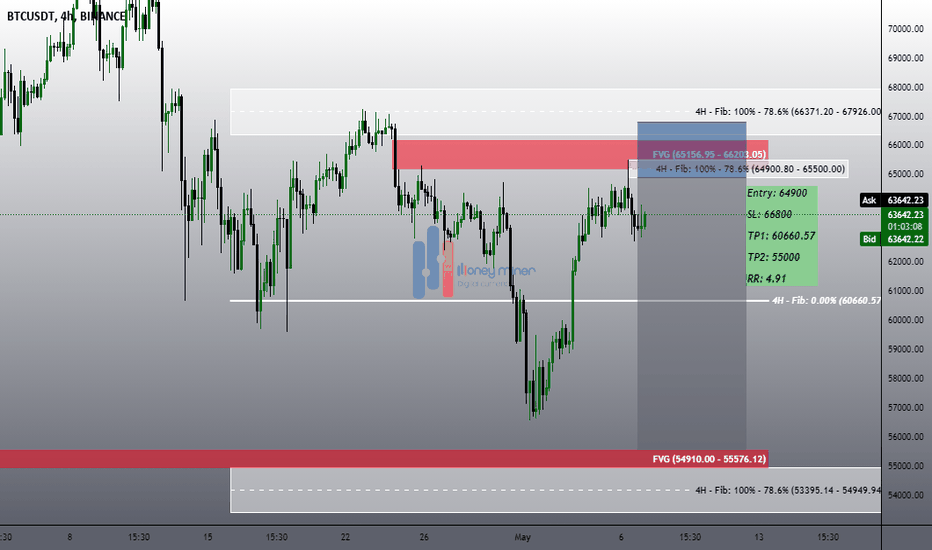
Task: Click the FVG (54910.00 - 55576.12) label
Action: pos(709,459)
